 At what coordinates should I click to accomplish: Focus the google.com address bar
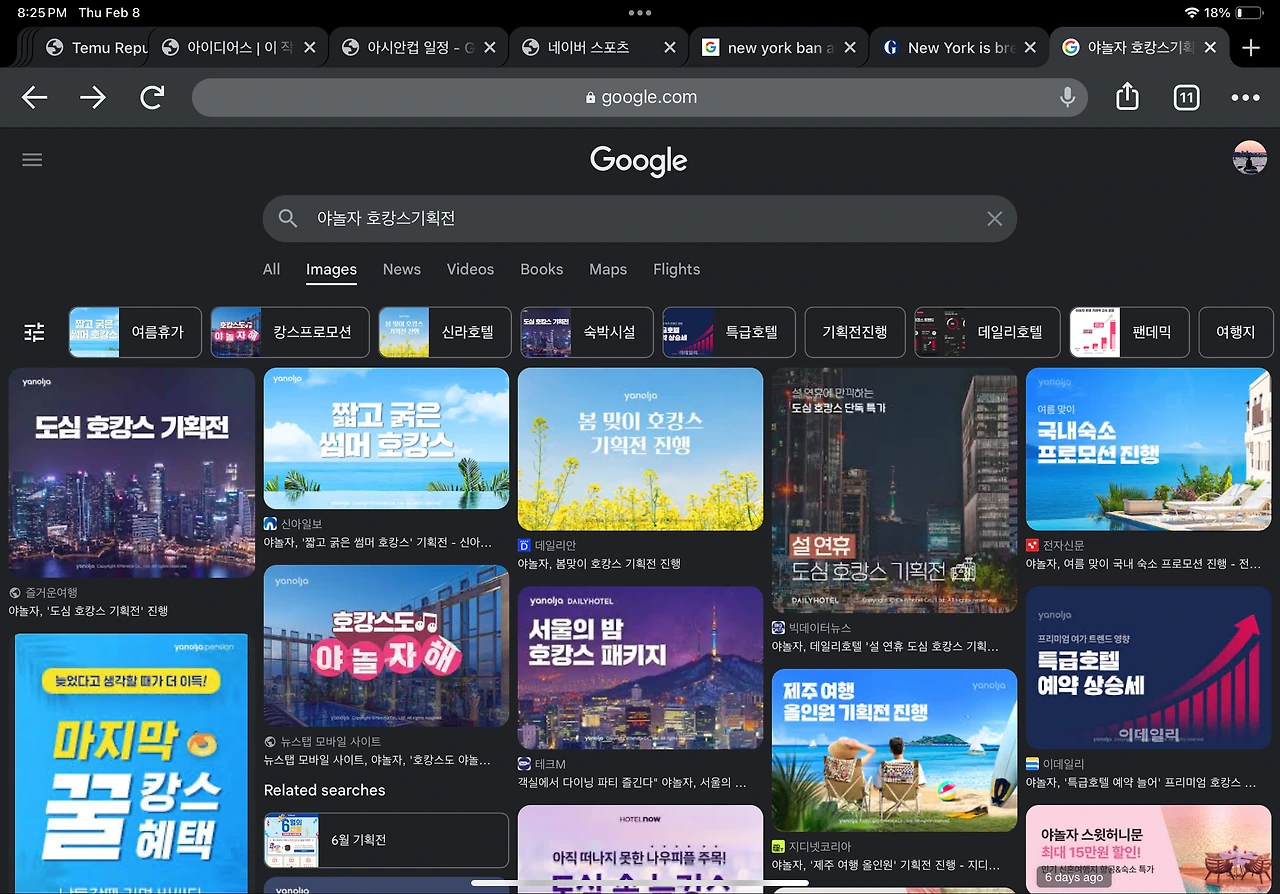tap(640, 97)
